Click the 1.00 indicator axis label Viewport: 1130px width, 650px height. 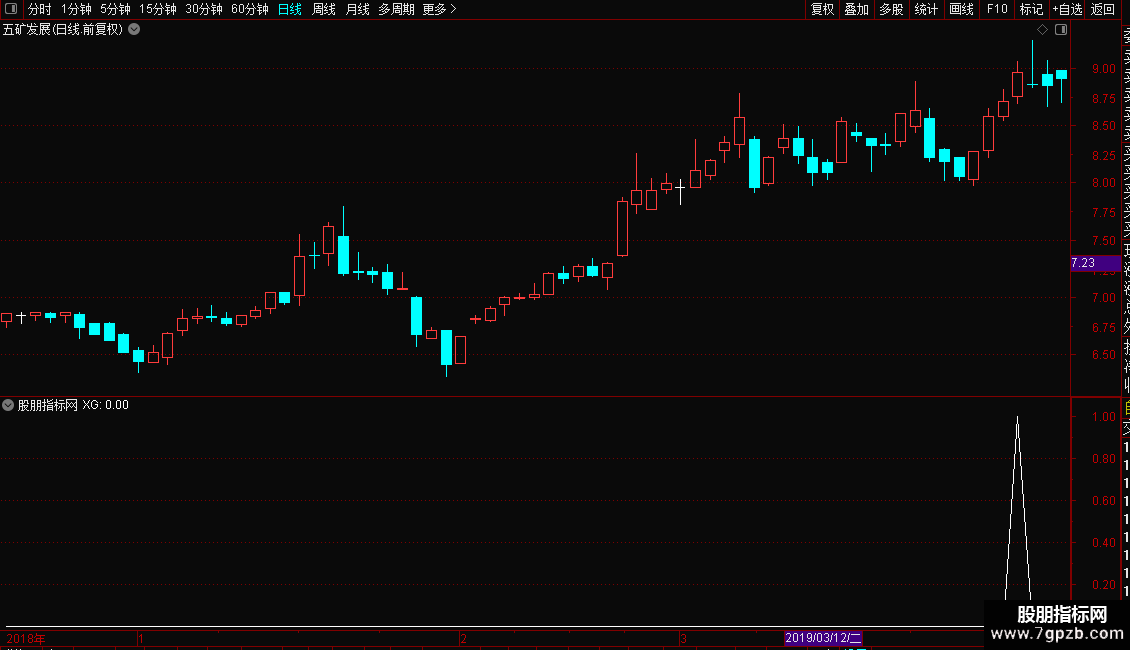(x=1103, y=417)
